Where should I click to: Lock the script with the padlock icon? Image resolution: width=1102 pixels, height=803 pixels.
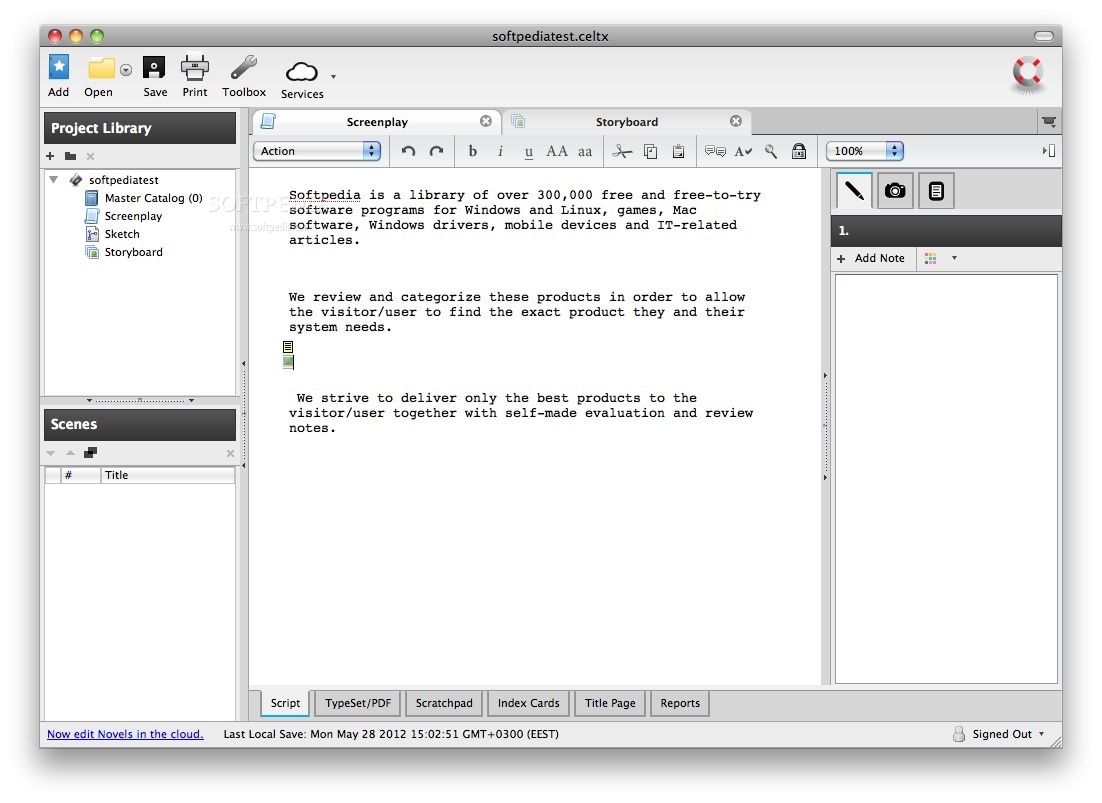pyautogui.click(x=799, y=151)
